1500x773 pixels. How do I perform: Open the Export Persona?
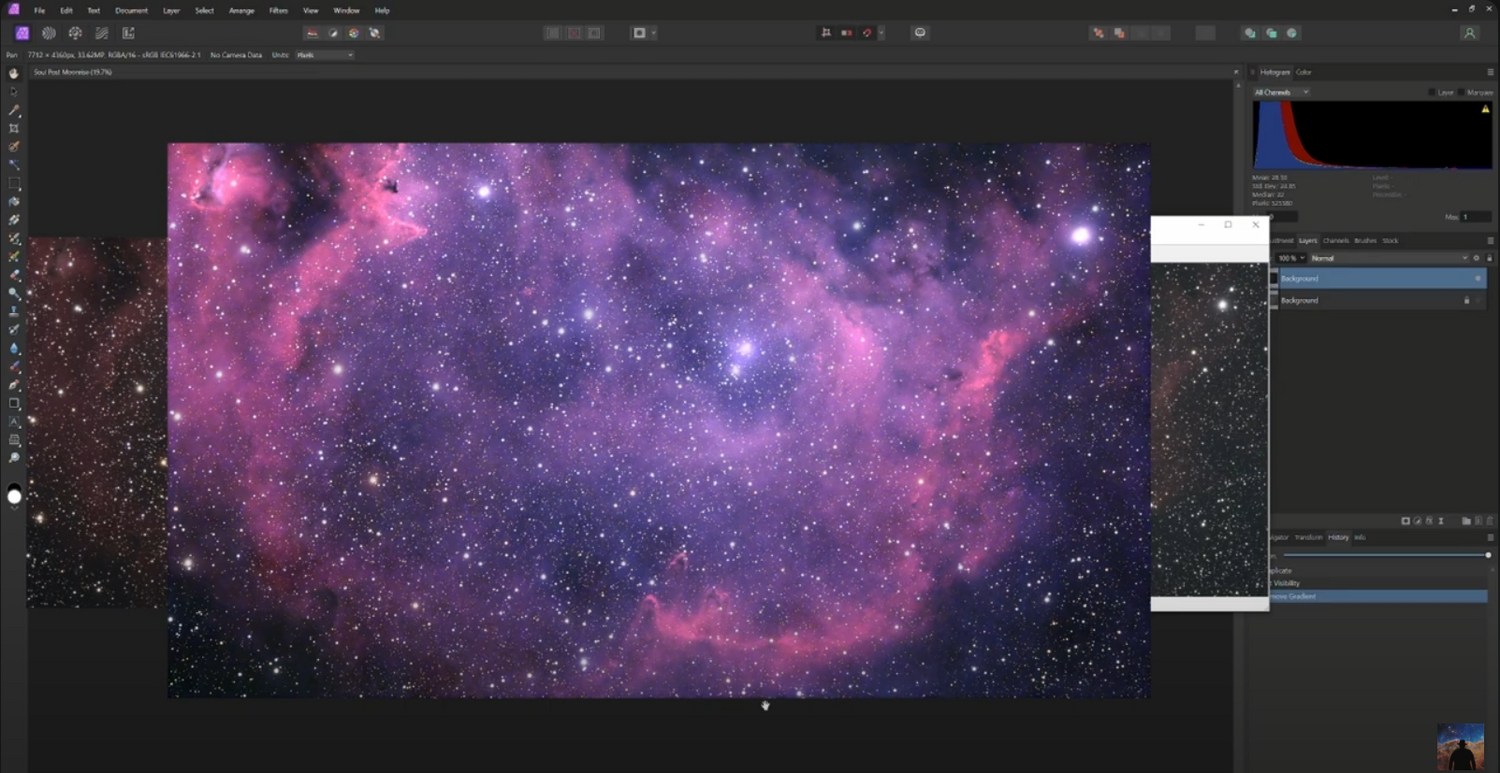click(128, 33)
